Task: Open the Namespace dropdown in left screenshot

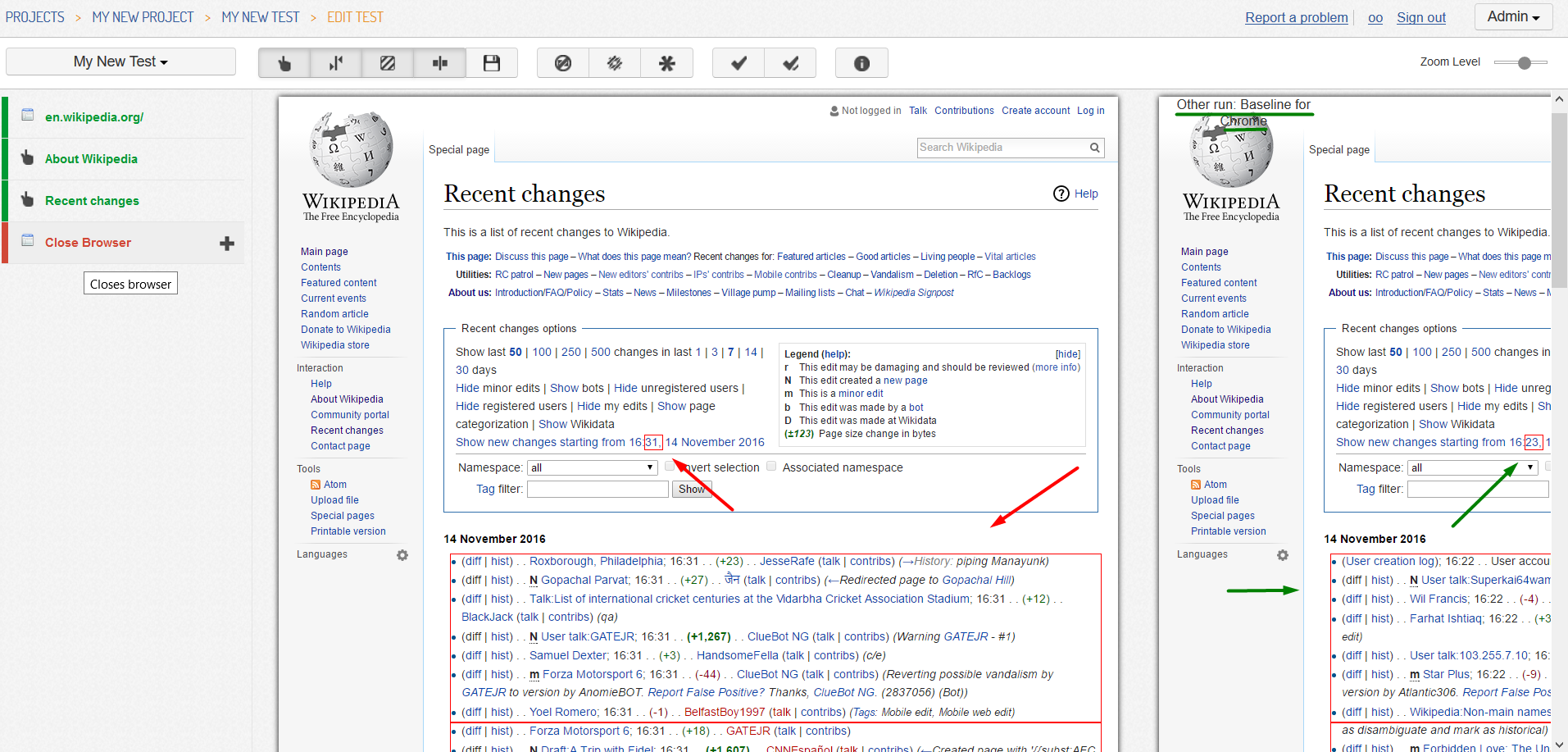Action: point(593,467)
